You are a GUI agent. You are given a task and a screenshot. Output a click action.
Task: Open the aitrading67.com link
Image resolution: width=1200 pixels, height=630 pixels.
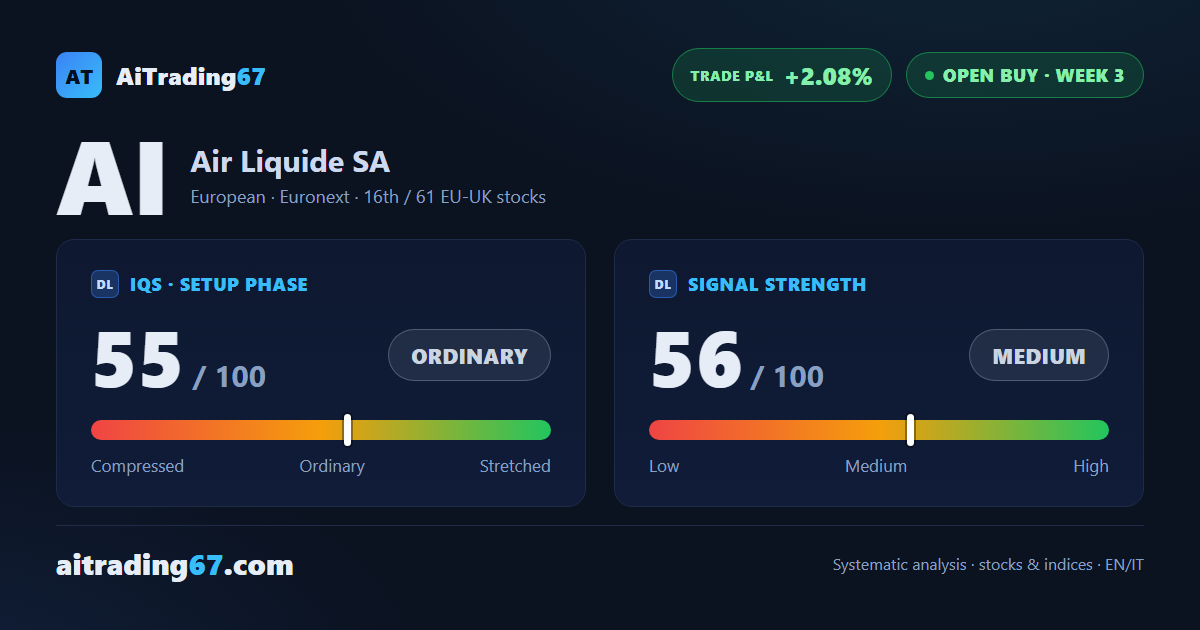coord(175,566)
